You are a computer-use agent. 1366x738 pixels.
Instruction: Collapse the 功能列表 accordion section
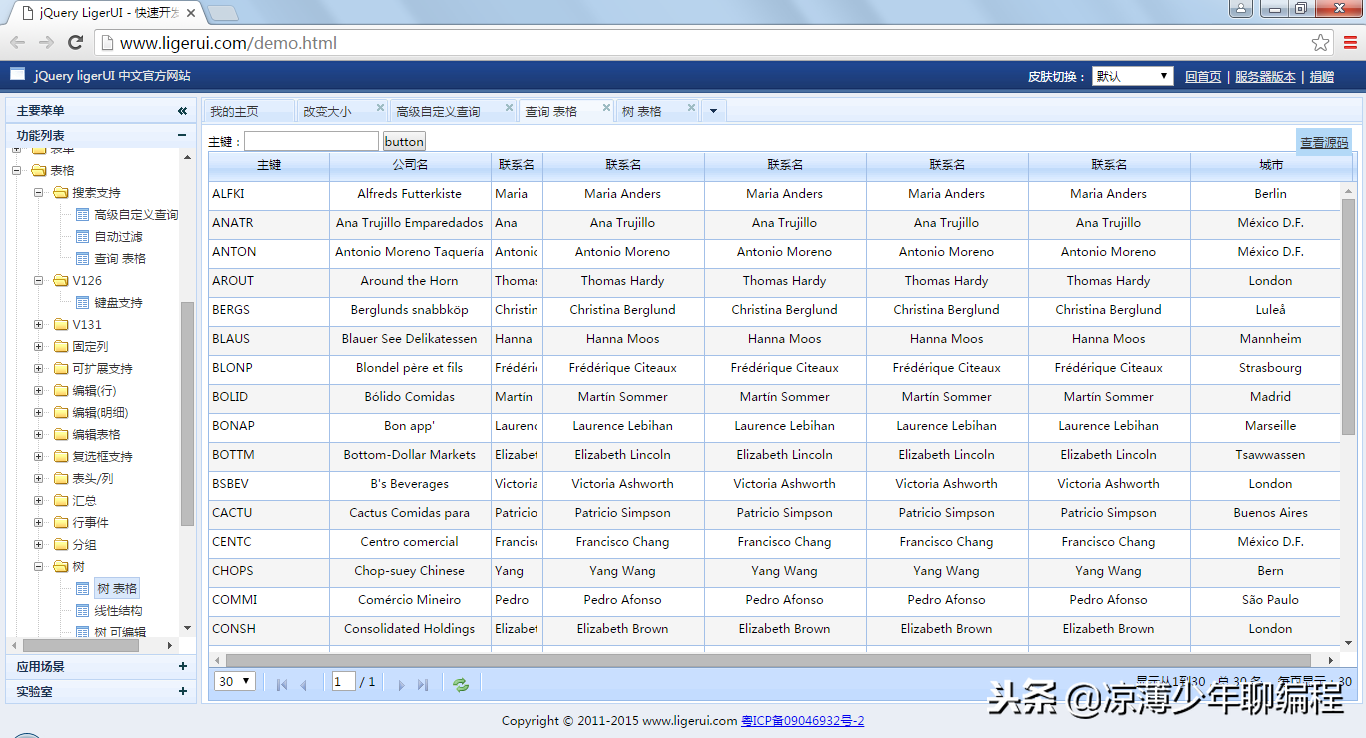pos(182,135)
